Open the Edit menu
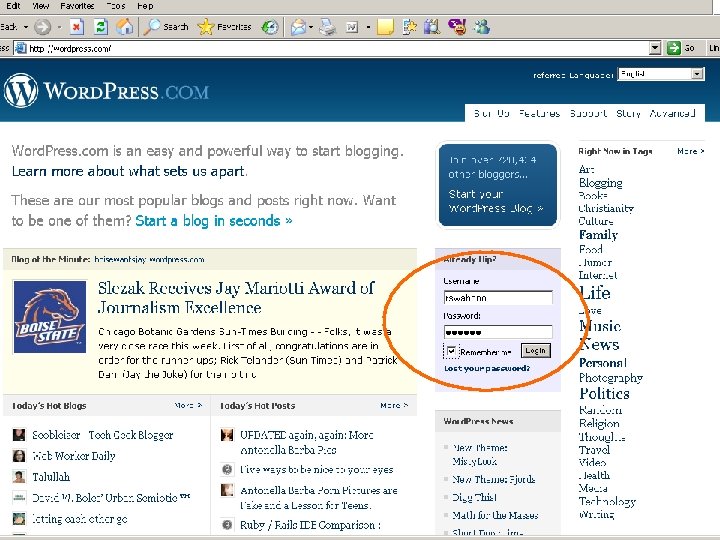 click(x=13, y=6)
